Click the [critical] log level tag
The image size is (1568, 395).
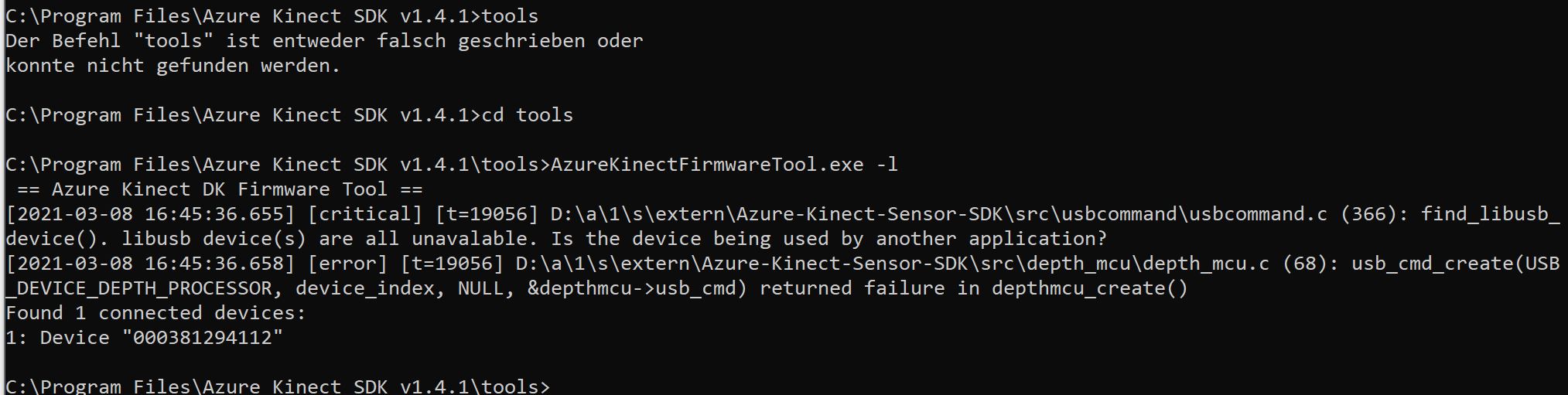pos(365,214)
